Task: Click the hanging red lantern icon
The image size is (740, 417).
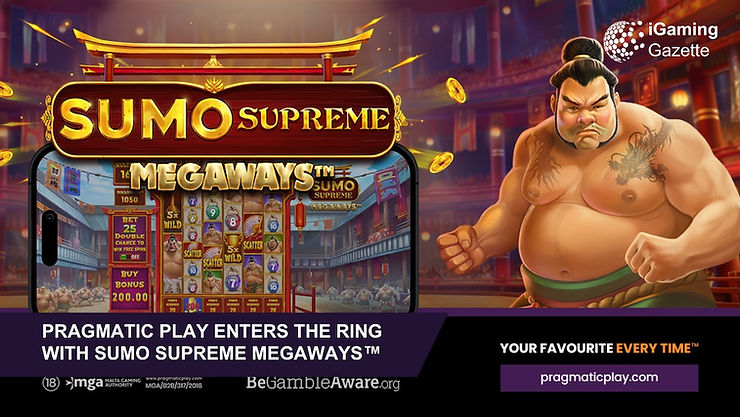Action: 300,215
